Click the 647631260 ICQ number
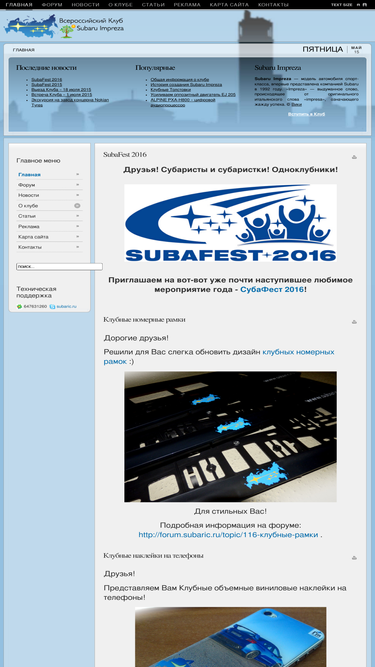Image resolution: width=375 pixels, height=667 pixels. tap(35, 306)
